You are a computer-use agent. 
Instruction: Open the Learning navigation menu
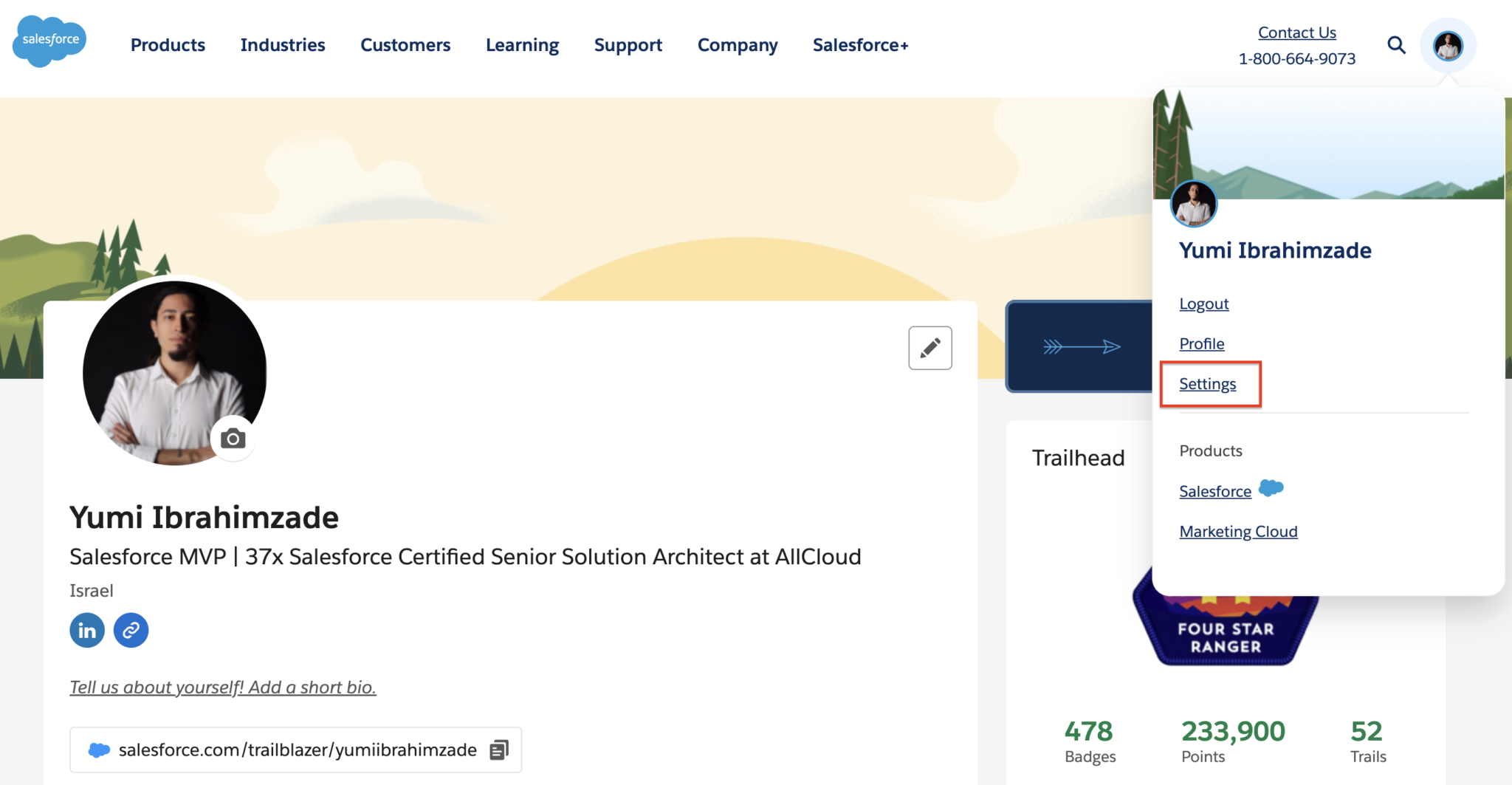click(x=522, y=45)
